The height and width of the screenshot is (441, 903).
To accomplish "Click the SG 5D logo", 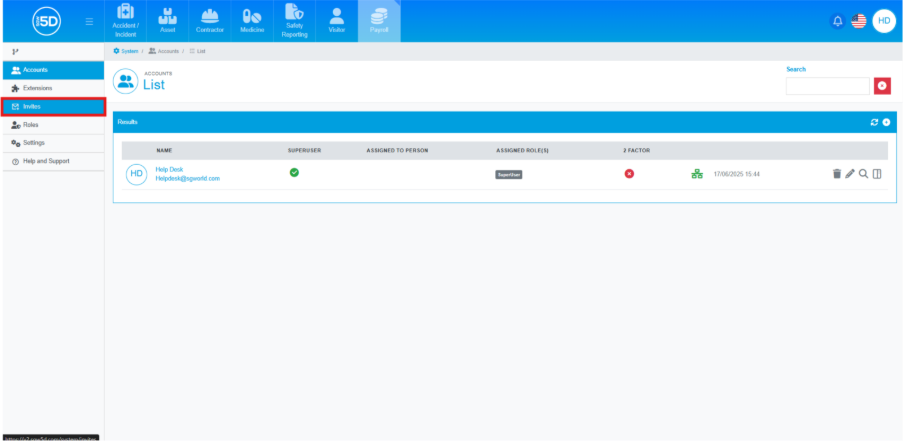I will click(47, 21).
